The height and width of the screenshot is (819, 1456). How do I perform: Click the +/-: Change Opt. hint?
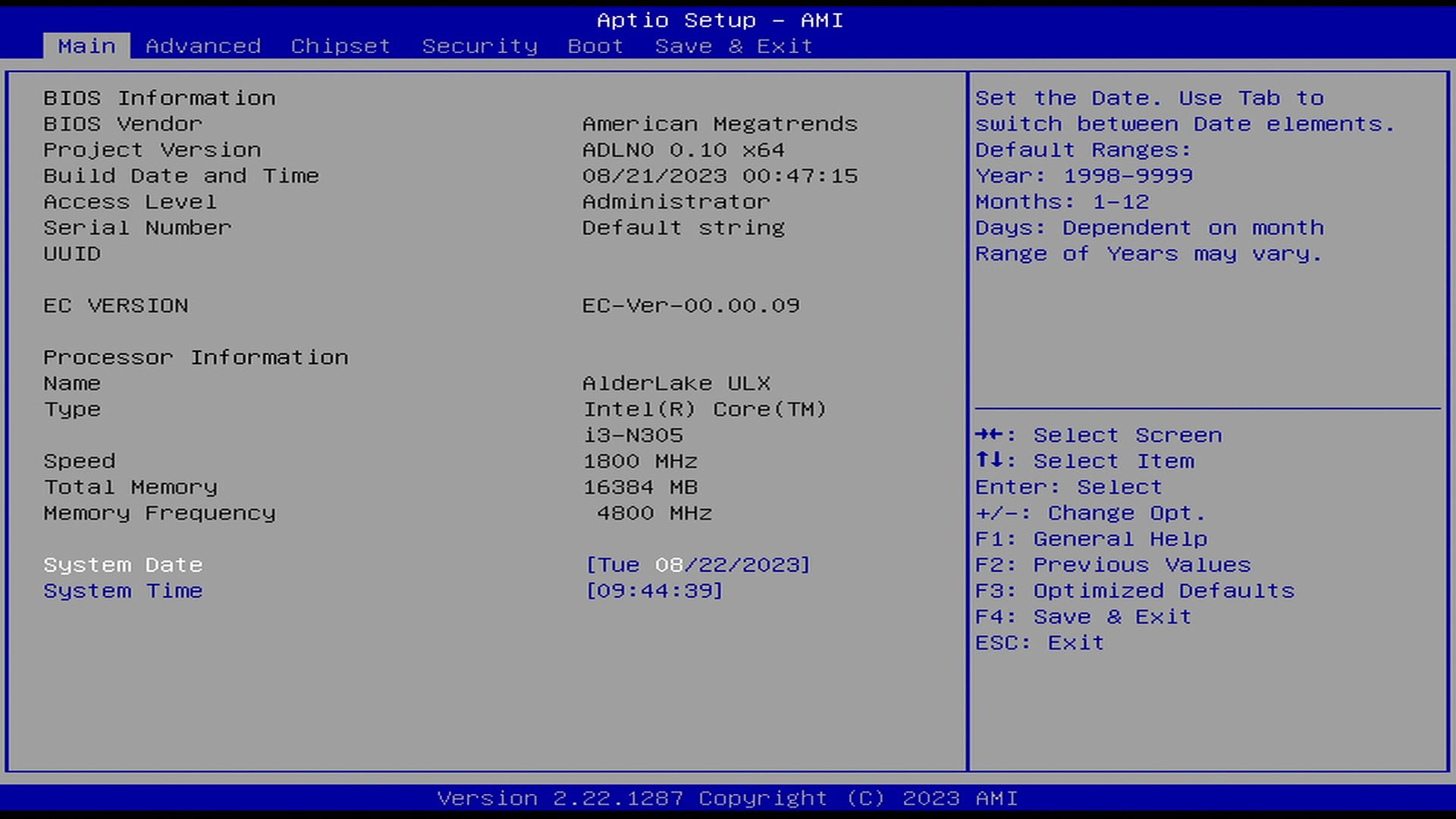click(x=1090, y=513)
